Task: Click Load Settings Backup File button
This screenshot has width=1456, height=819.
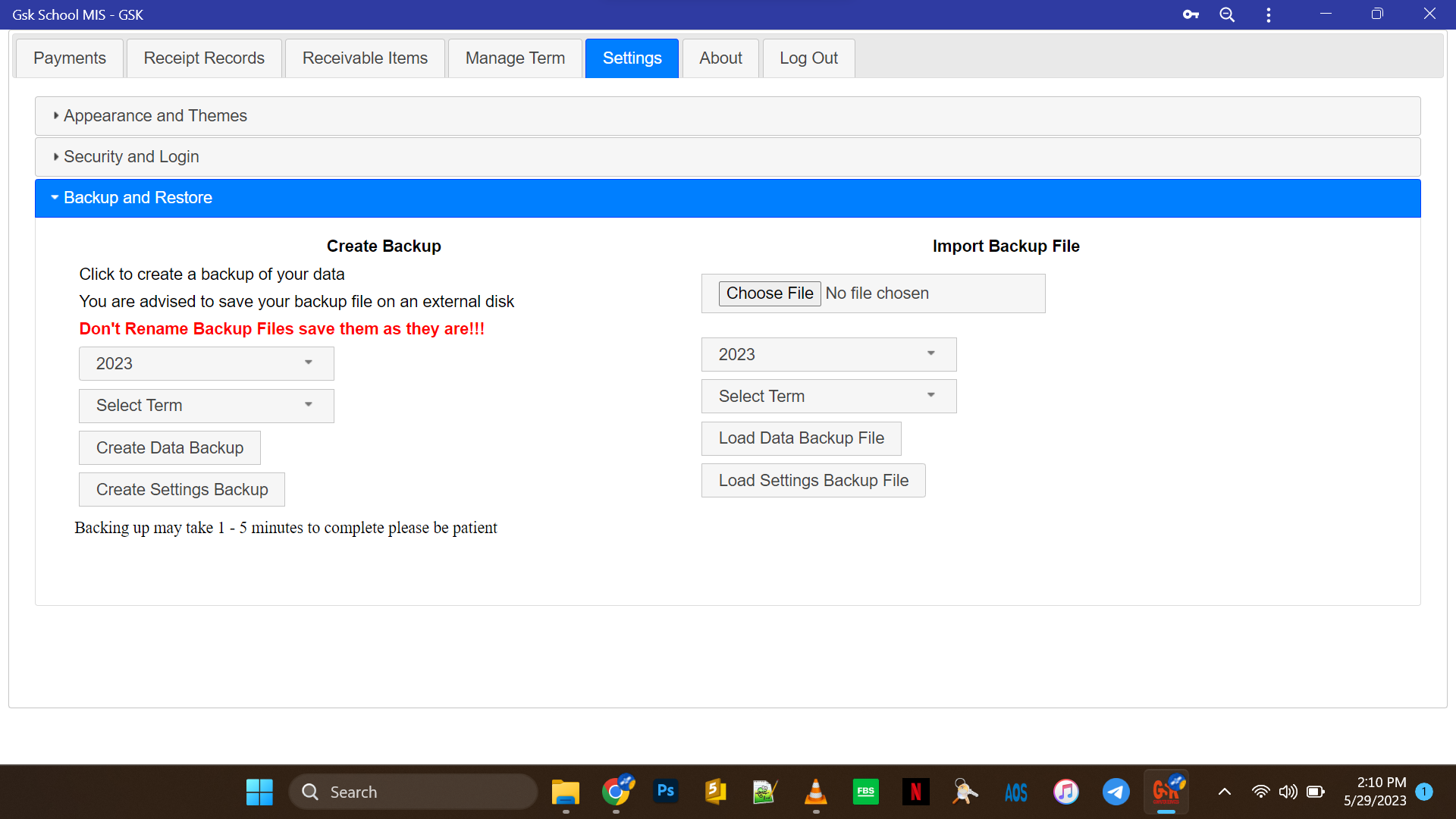Action: tap(813, 481)
